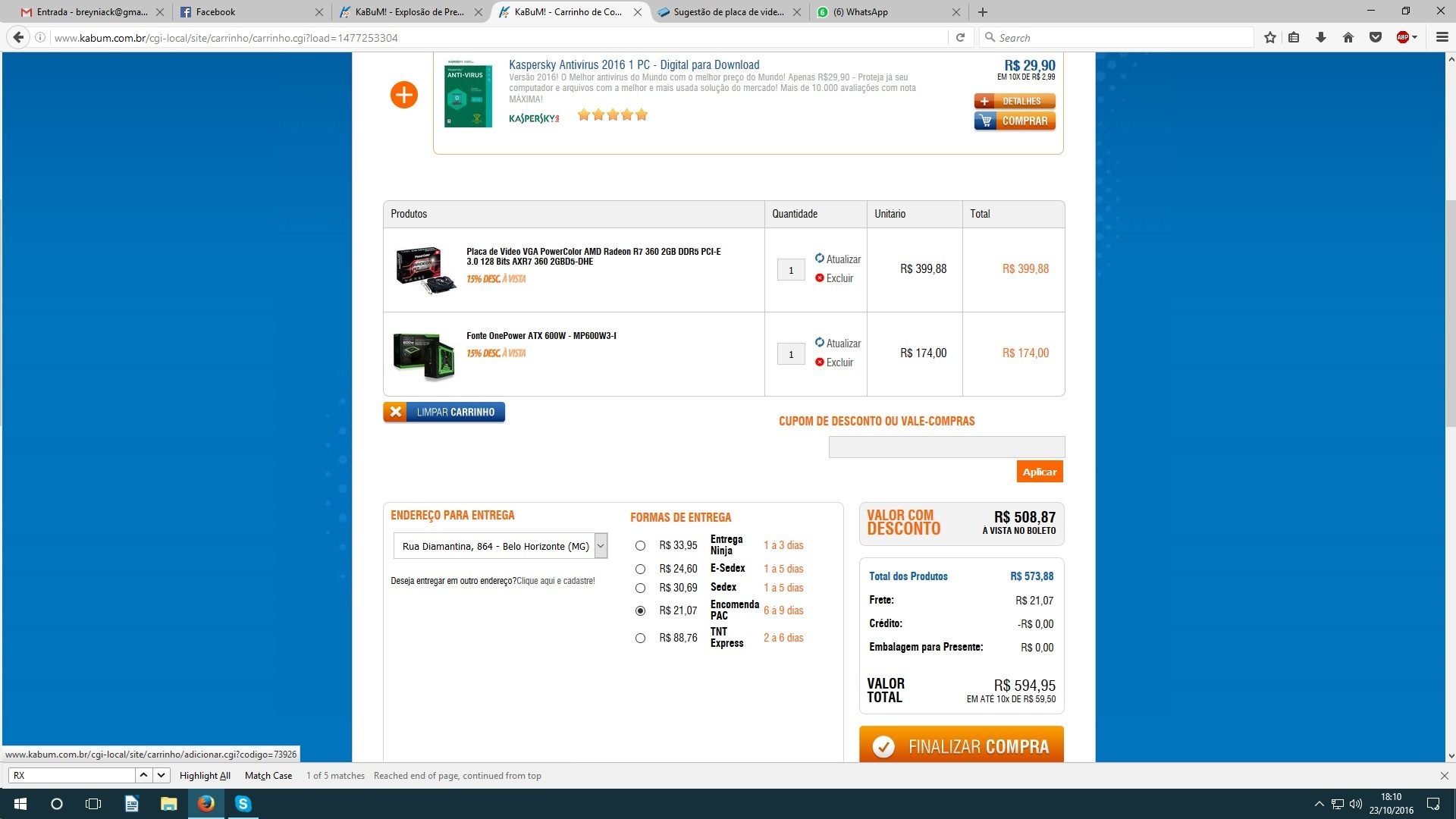This screenshot has width=1456, height=819.
Task: Select E-Sedex shipping option
Action: tap(640, 569)
